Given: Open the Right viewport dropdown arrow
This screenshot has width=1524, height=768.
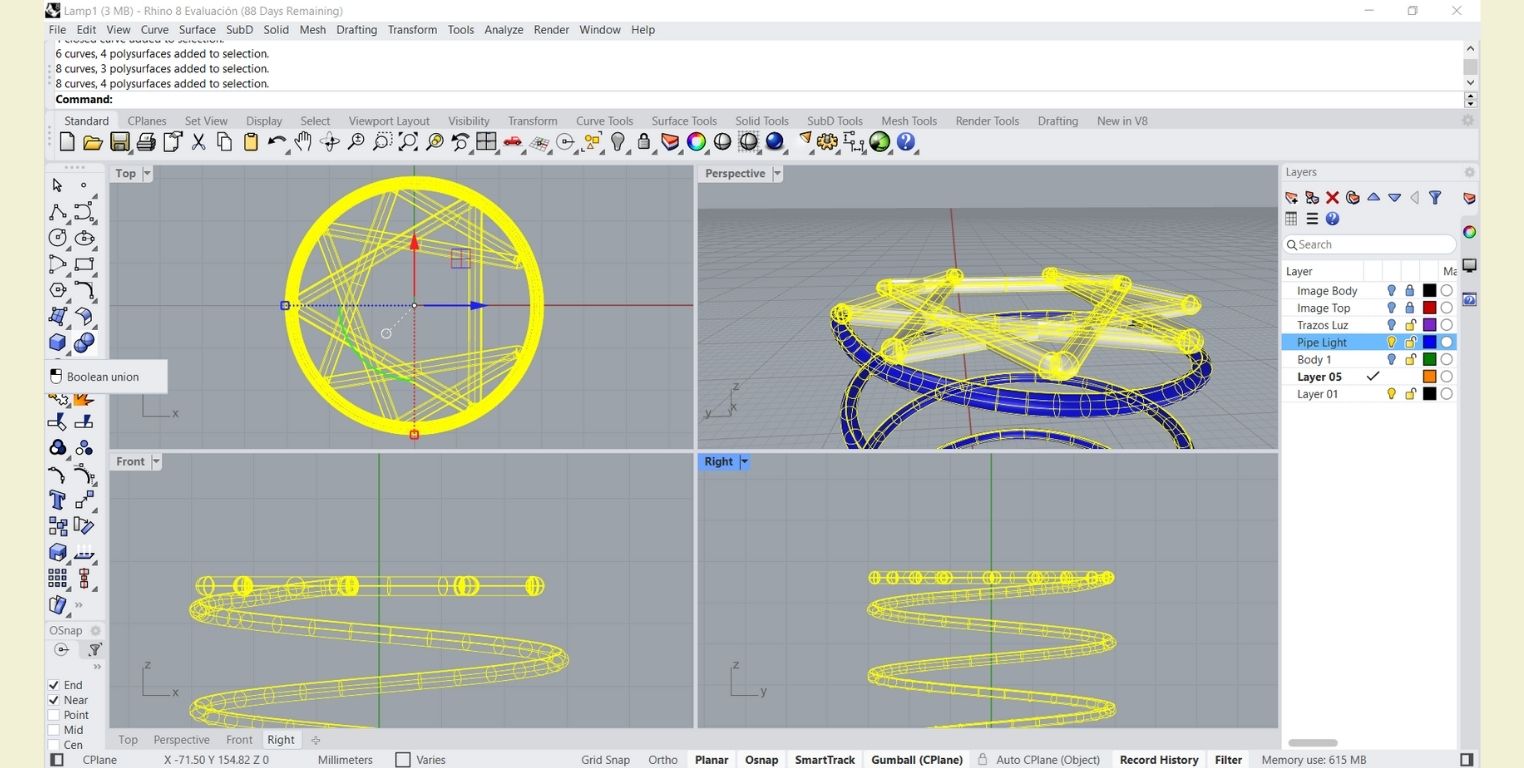Looking at the screenshot, I should [743, 461].
